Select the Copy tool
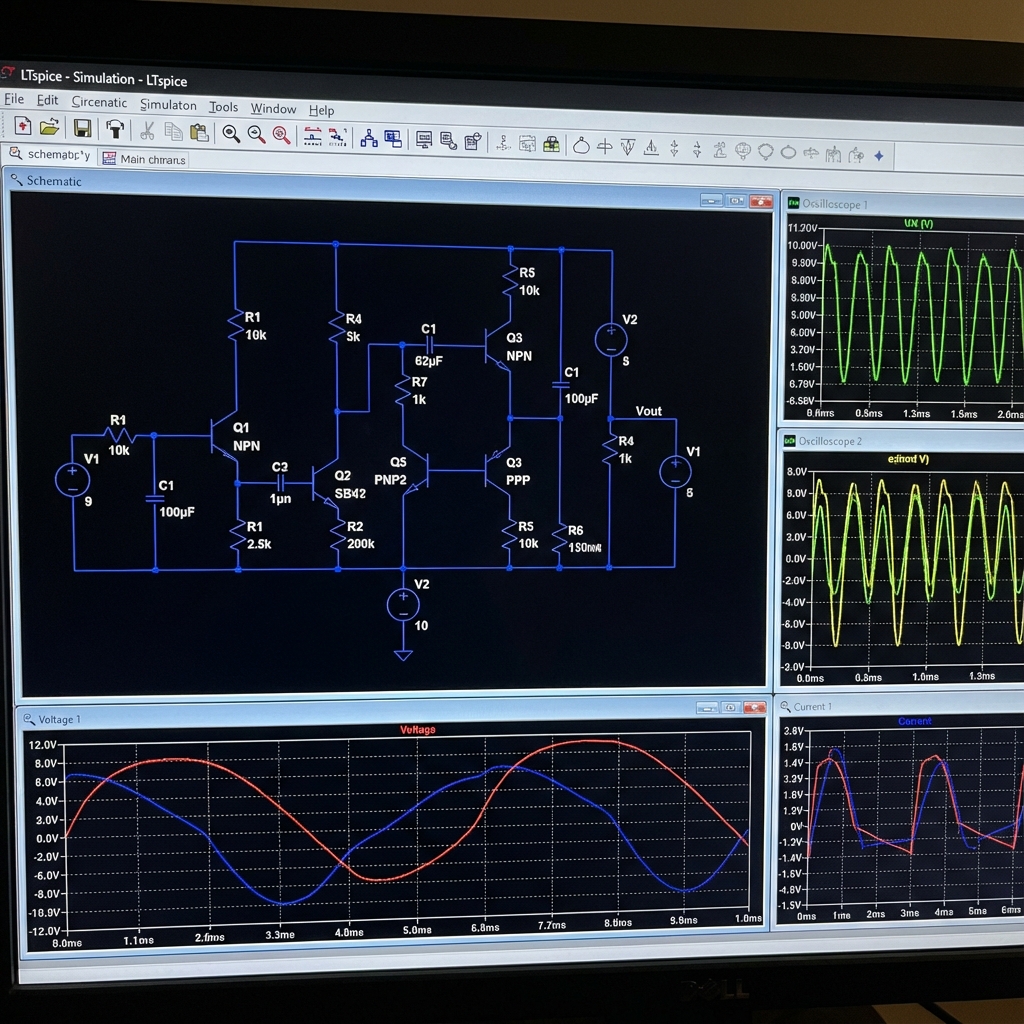The image size is (1024, 1024). [172, 131]
